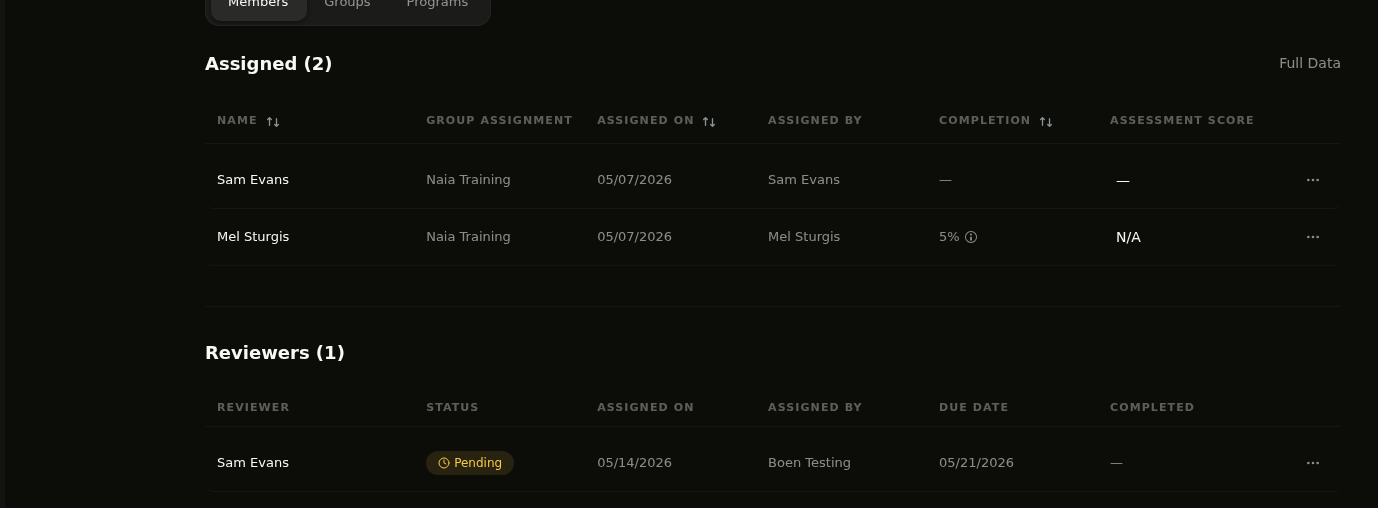This screenshot has height=508, width=1378.
Task: Click the Status column header
Action: (452, 407)
